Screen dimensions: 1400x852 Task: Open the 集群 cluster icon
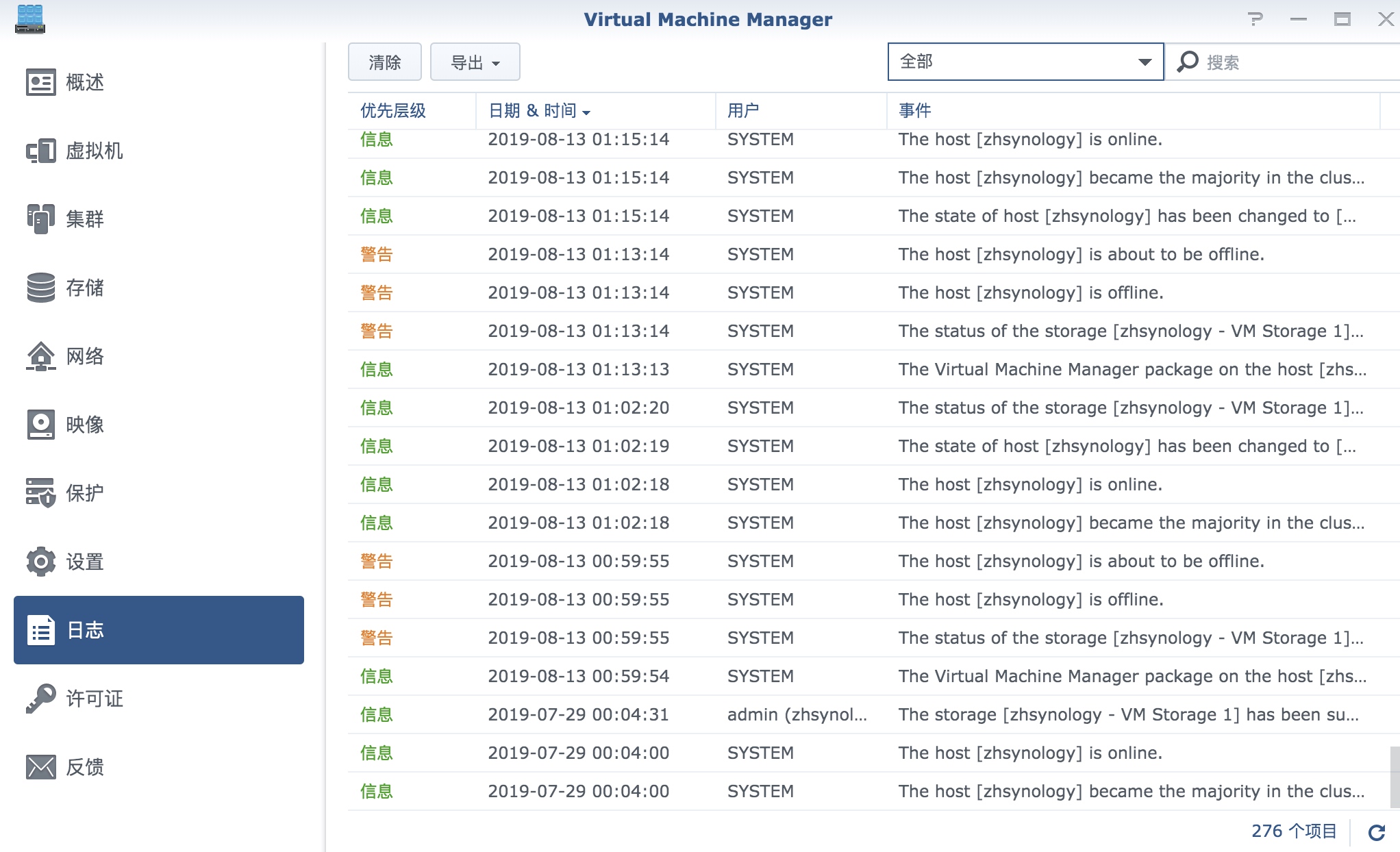pyautogui.click(x=40, y=219)
